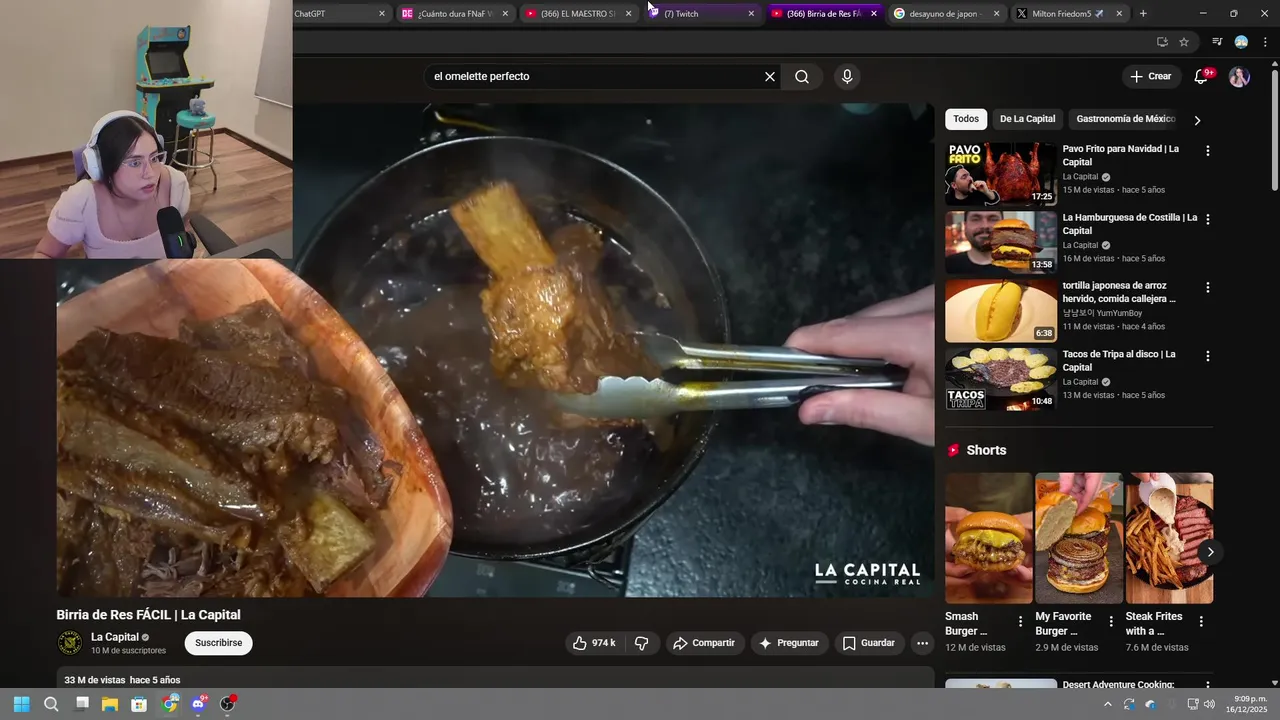Click the Preguntar button

789,643
